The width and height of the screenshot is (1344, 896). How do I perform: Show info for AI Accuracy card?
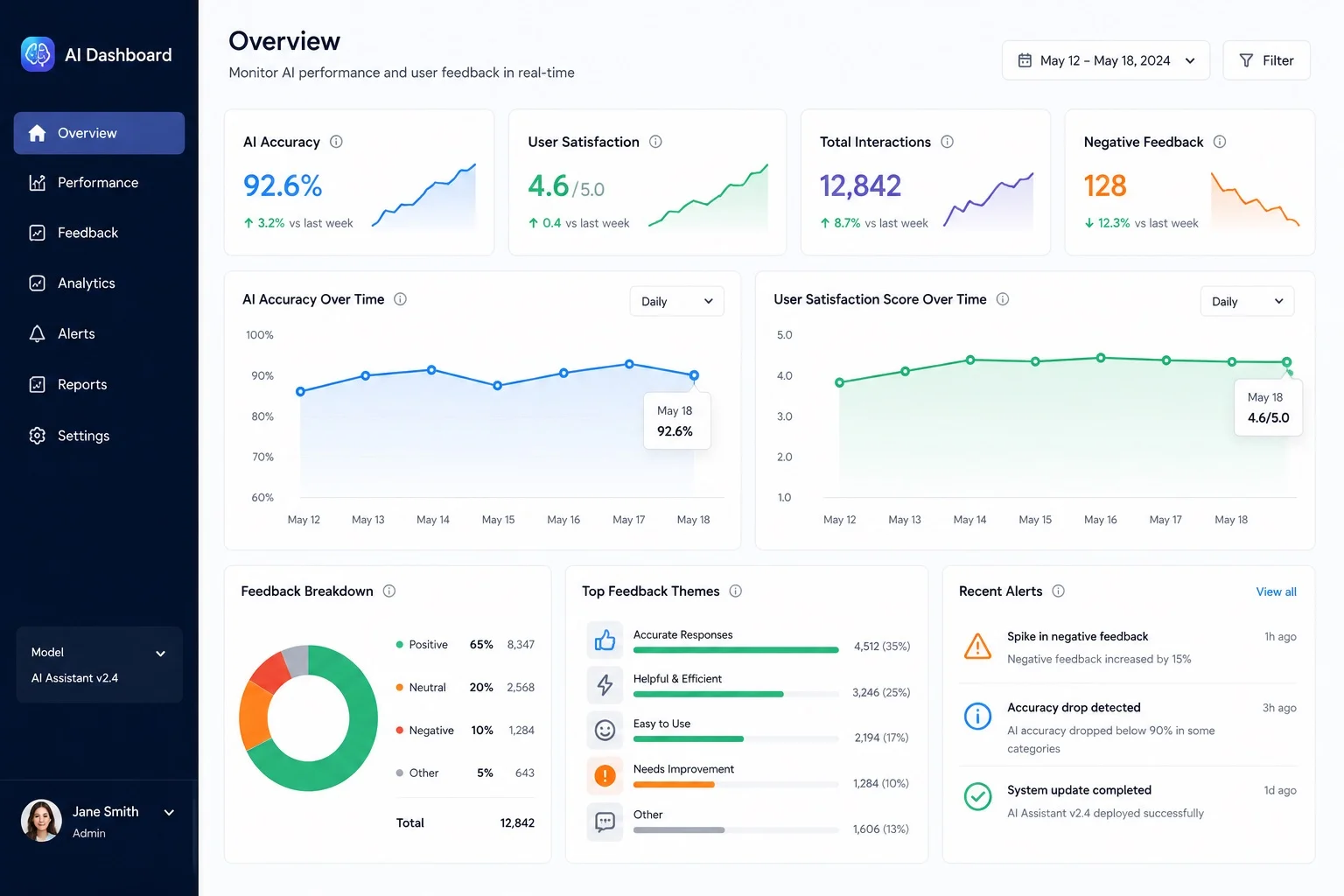[x=336, y=142]
